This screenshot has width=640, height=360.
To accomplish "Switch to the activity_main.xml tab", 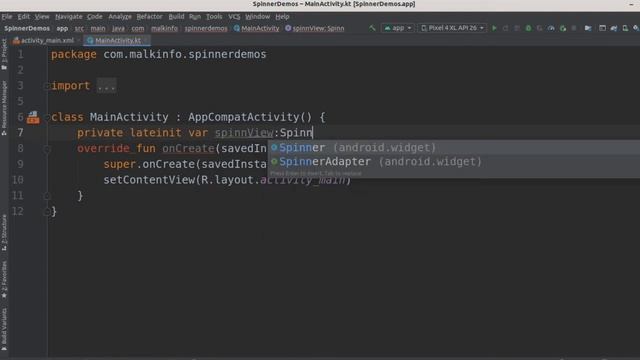I will [46, 40].
